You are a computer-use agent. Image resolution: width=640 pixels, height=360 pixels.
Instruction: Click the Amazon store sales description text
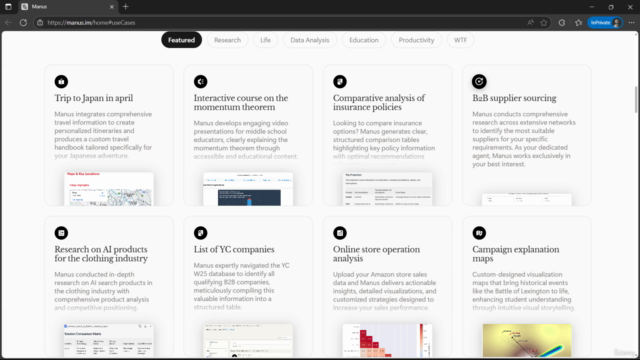384,291
